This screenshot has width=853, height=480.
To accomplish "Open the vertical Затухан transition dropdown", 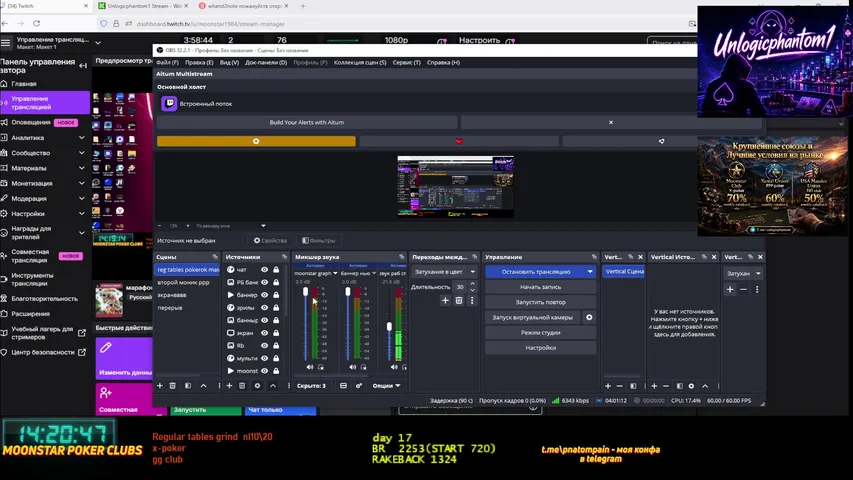I will click(x=743, y=274).
